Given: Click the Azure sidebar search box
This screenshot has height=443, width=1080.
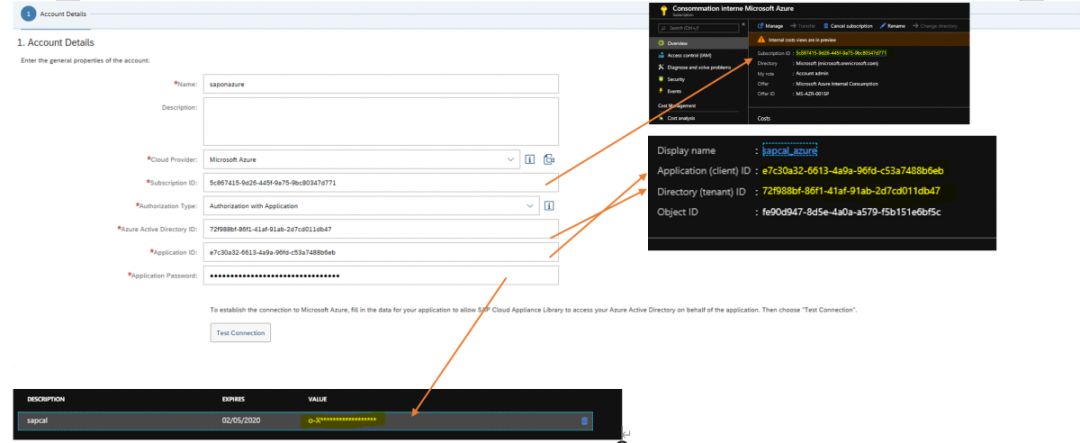Looking at the screenshot, I should [x=698, y=28].
